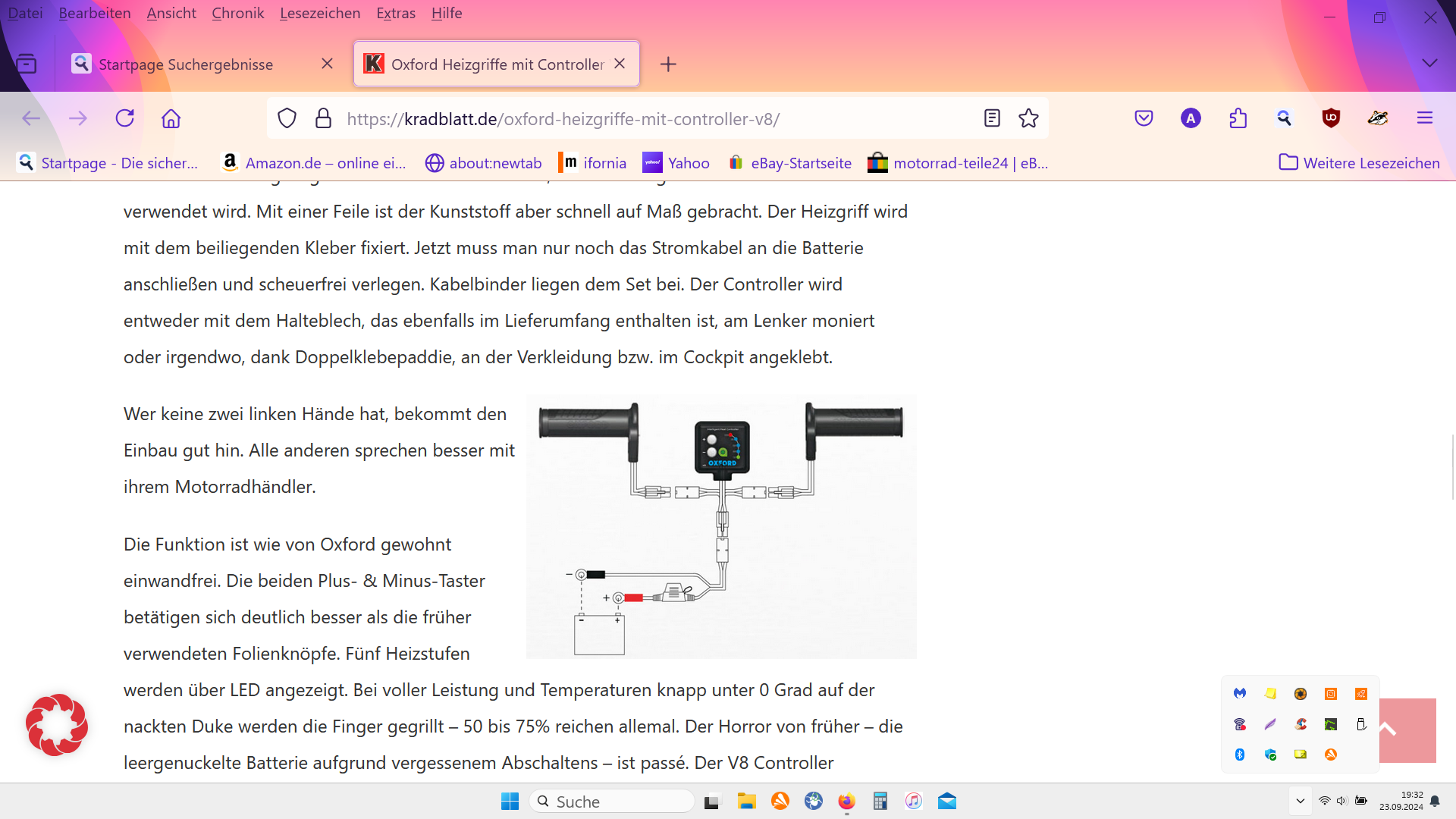This screenshot has width=1456, height=819.
Task: Open the taskbar clock showing 19:32
Action: pyautogui.click(x=1401, y=801)
